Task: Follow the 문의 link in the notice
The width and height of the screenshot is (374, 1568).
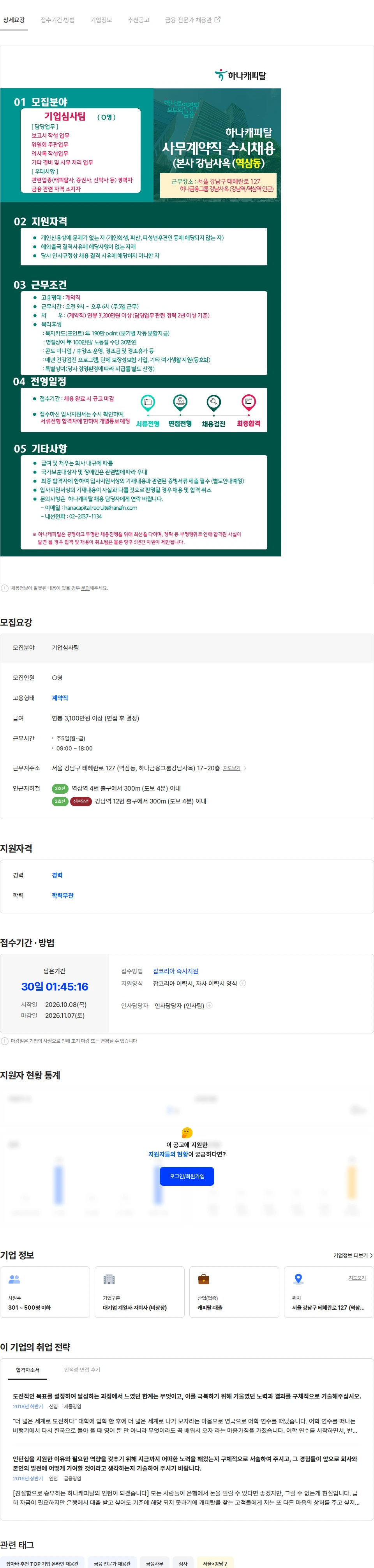Action: click(86, 589)
